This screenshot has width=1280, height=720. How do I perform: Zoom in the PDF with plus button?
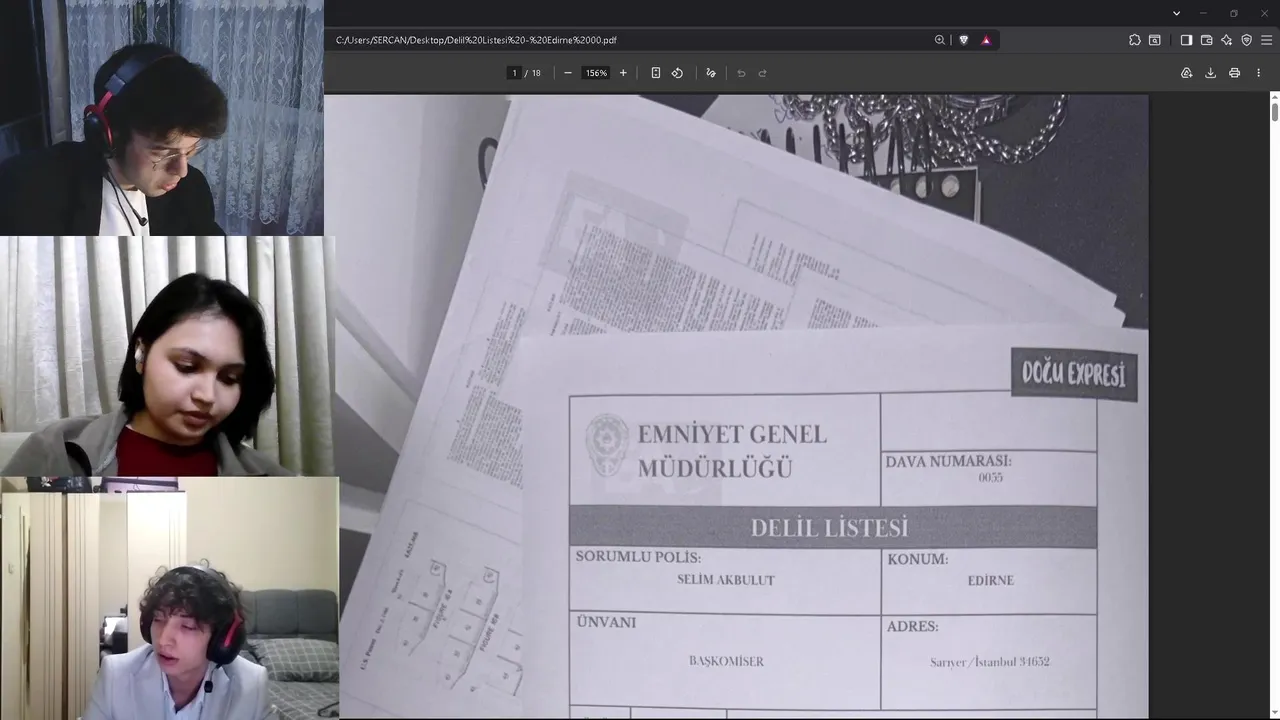623,73
